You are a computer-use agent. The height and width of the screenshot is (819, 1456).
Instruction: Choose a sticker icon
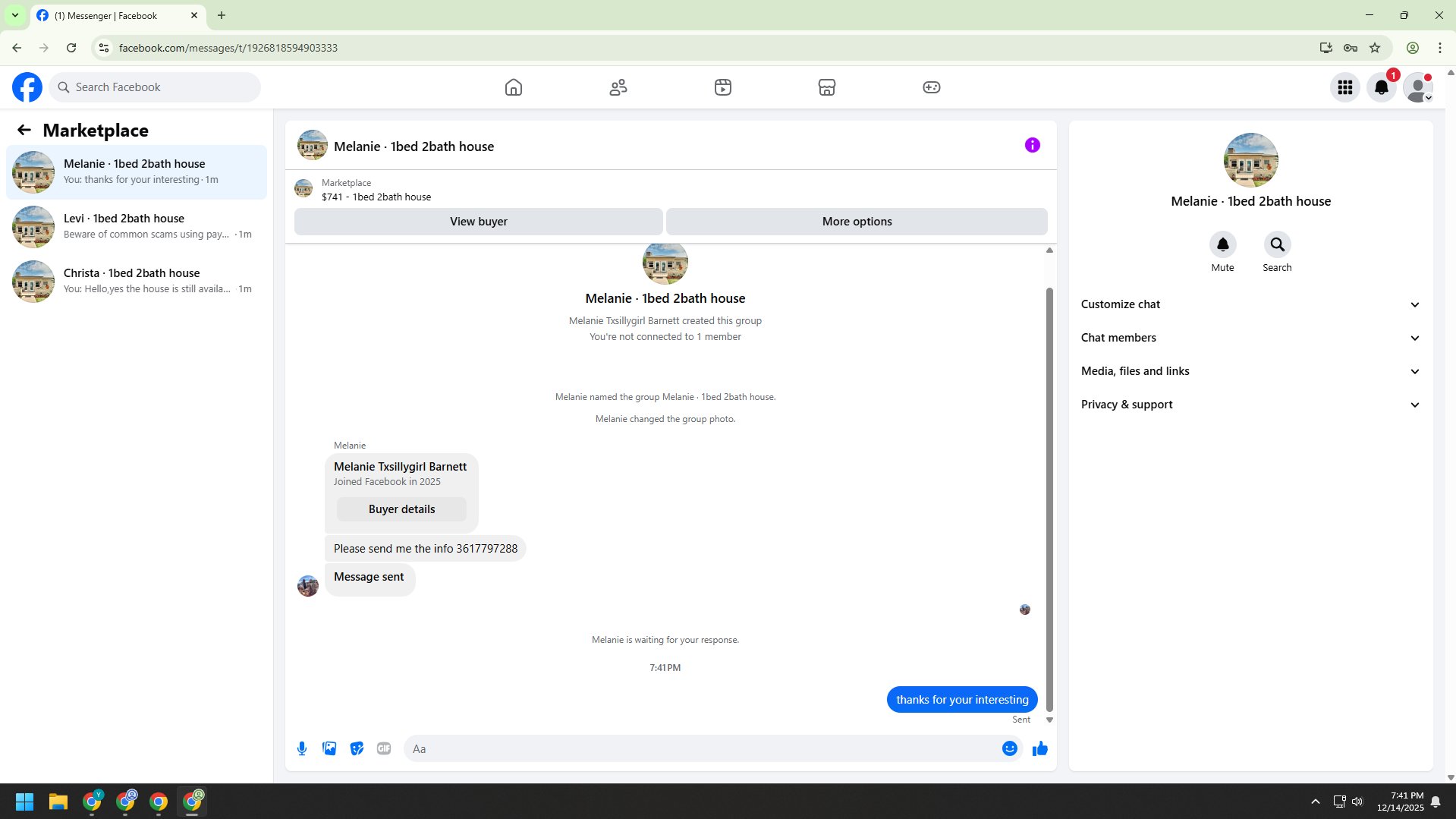coord(357,748)
